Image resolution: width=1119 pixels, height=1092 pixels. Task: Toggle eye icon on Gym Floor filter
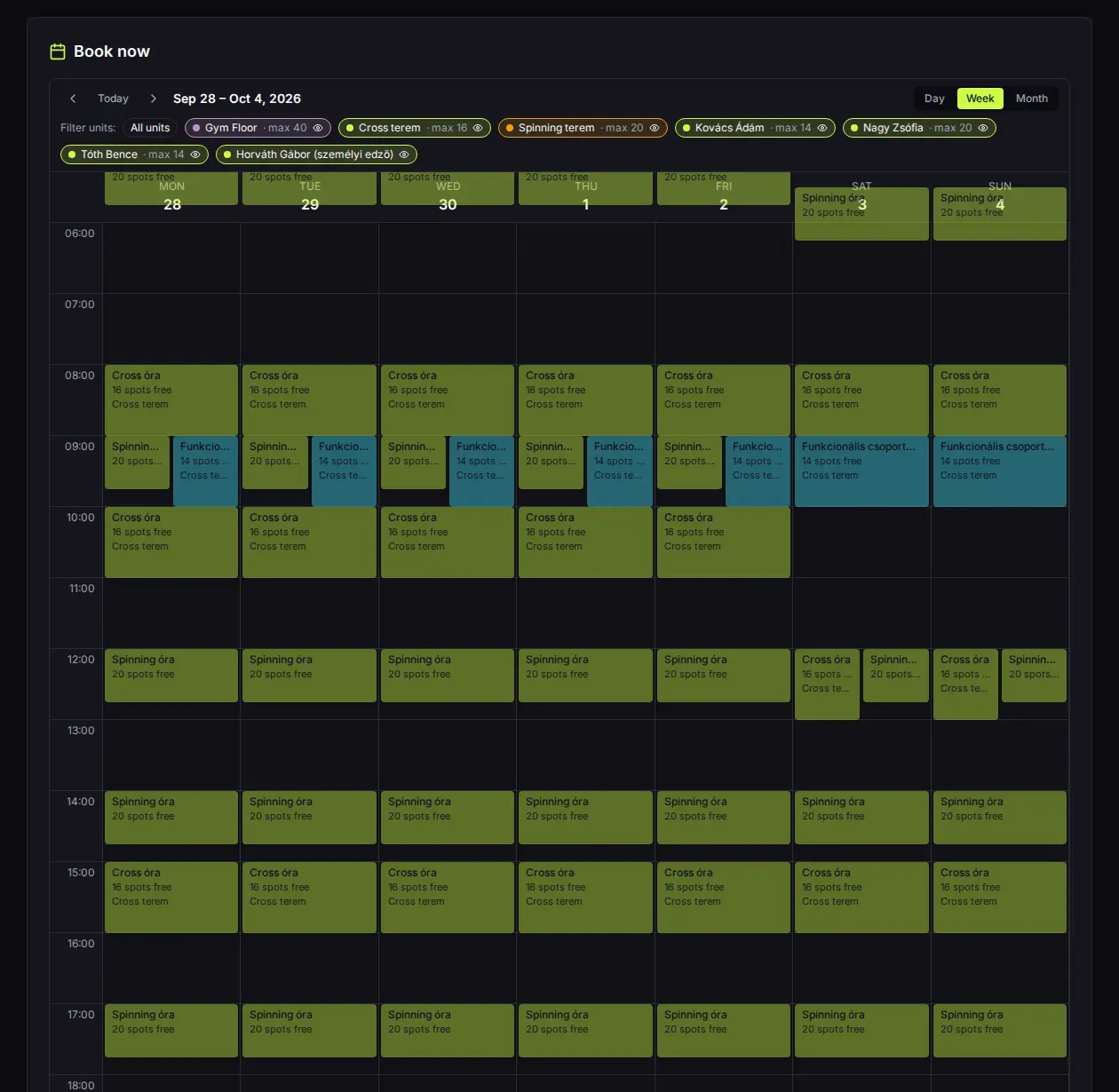click(x=318, y=128)
